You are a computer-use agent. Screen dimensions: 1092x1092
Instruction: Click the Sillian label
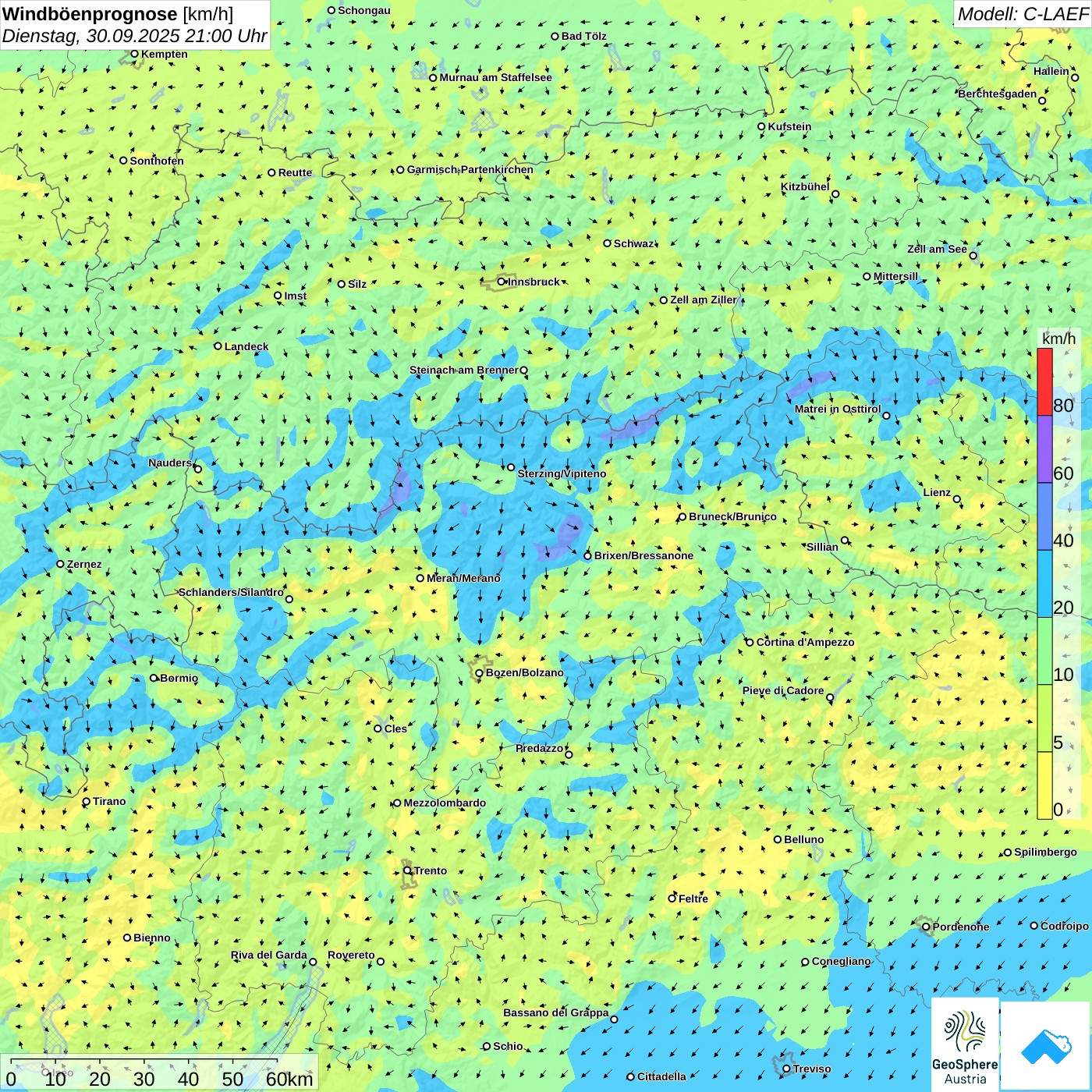822,547
